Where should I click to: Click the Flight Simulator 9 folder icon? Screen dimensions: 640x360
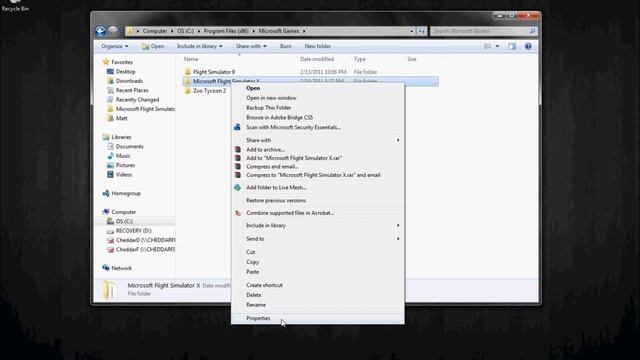coord(188,72)
